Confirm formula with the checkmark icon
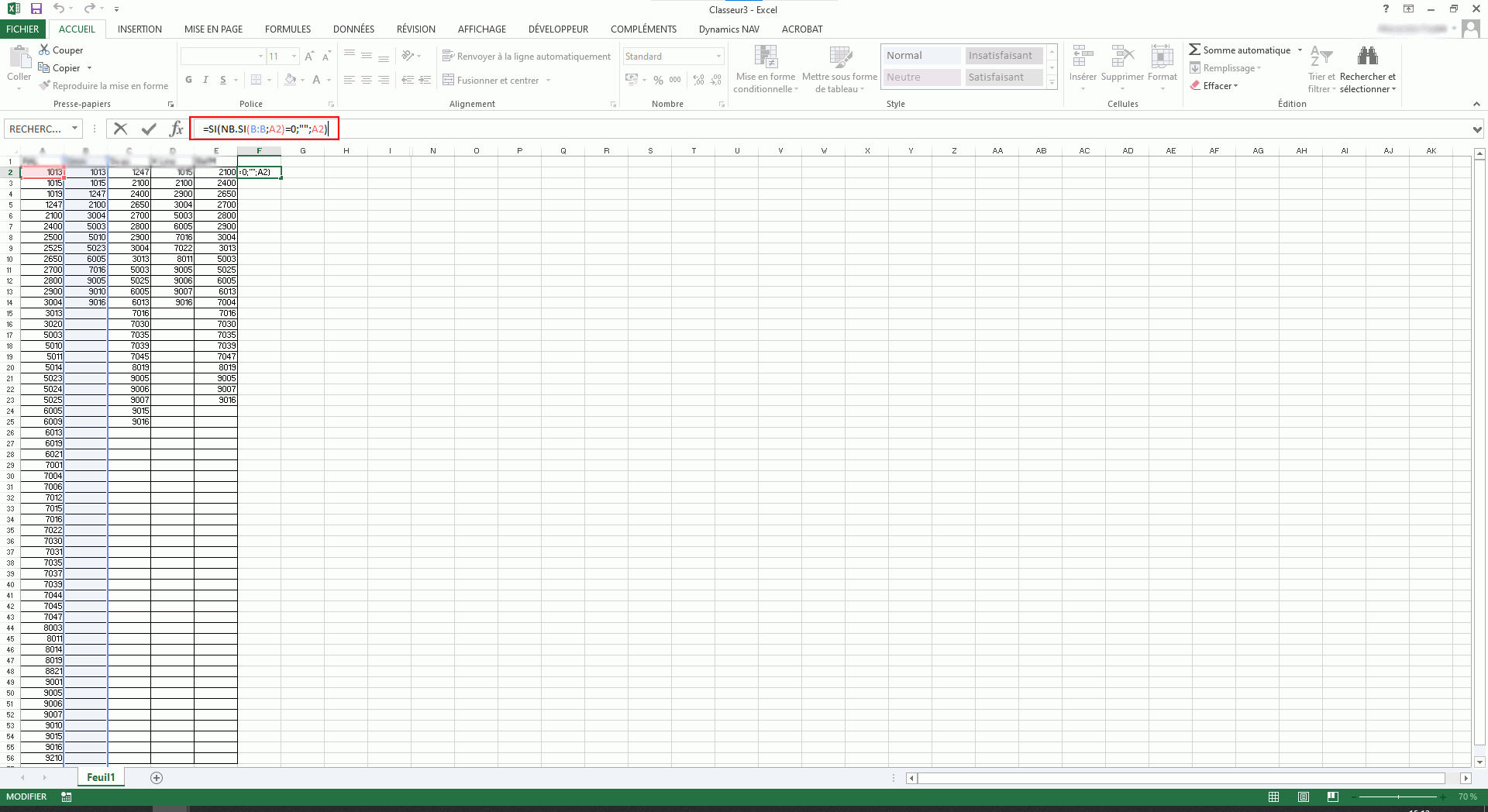This screenshot has width=1488, height=812. [x=149, y=129]
